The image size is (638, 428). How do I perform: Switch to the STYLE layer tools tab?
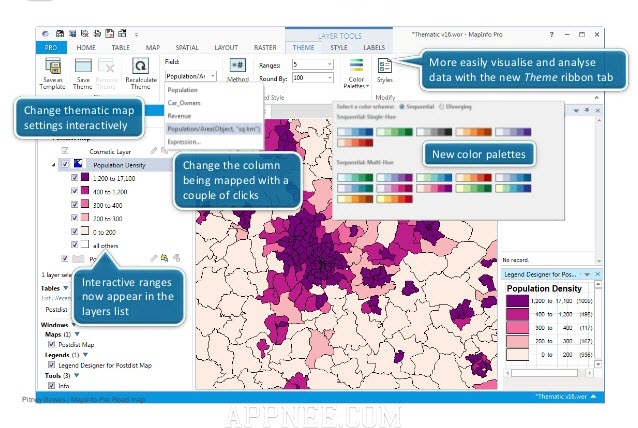(339, 48)
